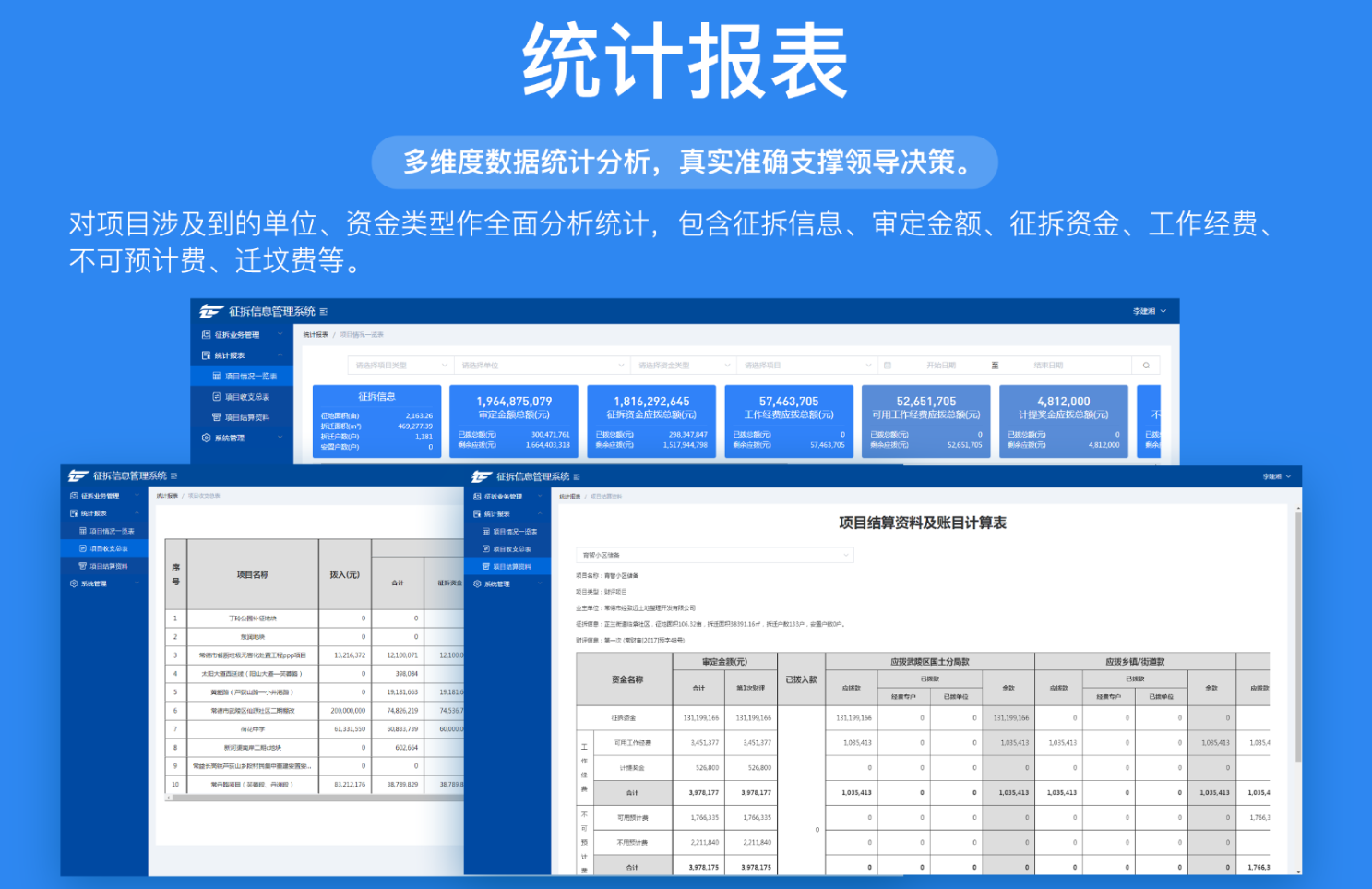Click the horizontal scrollbar under 收支总表 table

coord(314,797)
